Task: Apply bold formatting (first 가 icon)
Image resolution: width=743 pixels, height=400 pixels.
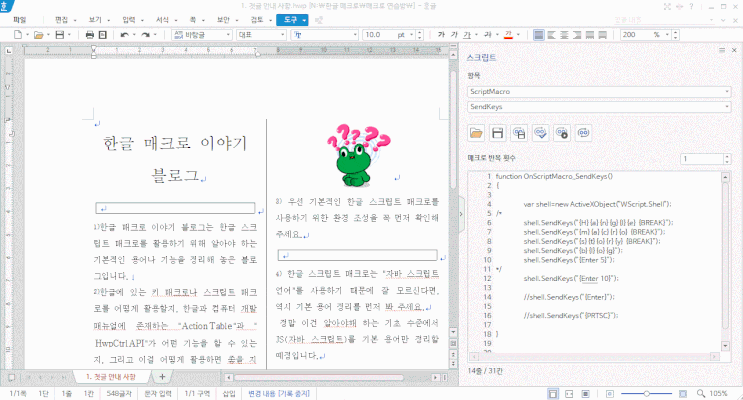Action: click(441, 35)
